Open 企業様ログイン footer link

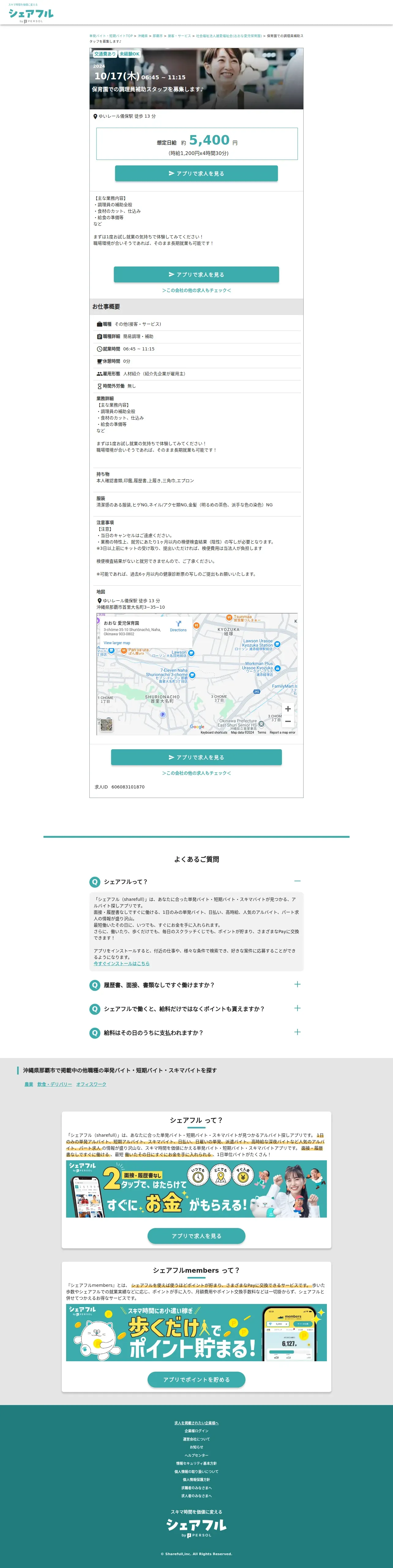[x=196, y=1431]
